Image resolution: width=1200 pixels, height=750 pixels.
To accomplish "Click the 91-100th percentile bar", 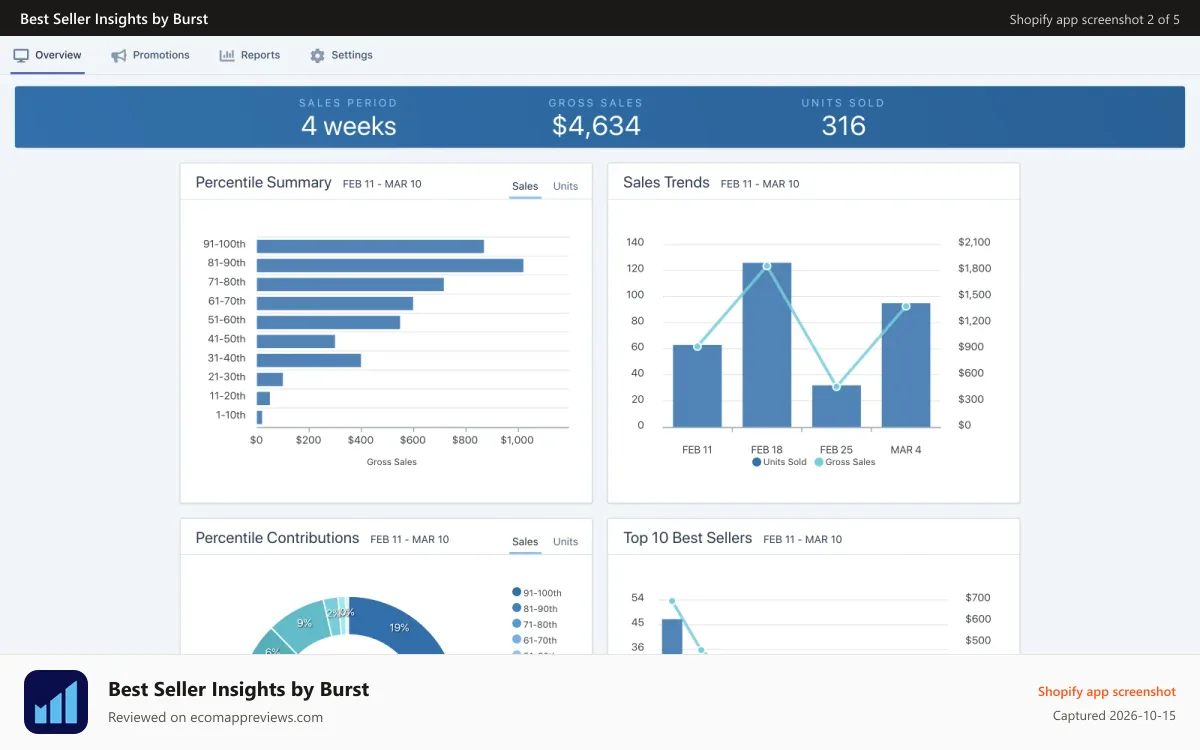I will coord(370,246).
